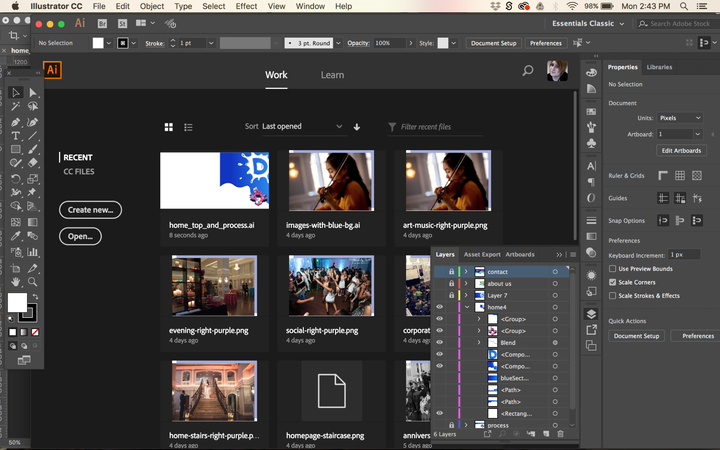This screenshot has width=720, height=450.
Task: Open the Effect menu in the menu bar
Action: click(x=246, y=6)
